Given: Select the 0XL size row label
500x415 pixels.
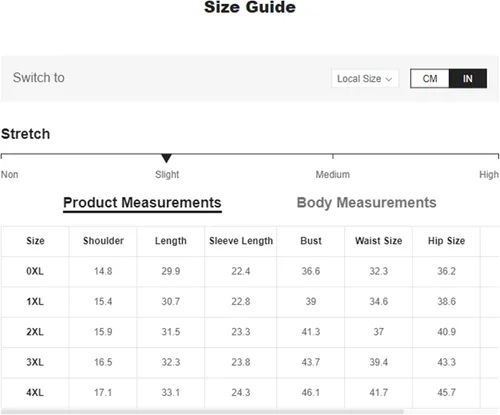Looking at the screenshot, I should [35, 271].
